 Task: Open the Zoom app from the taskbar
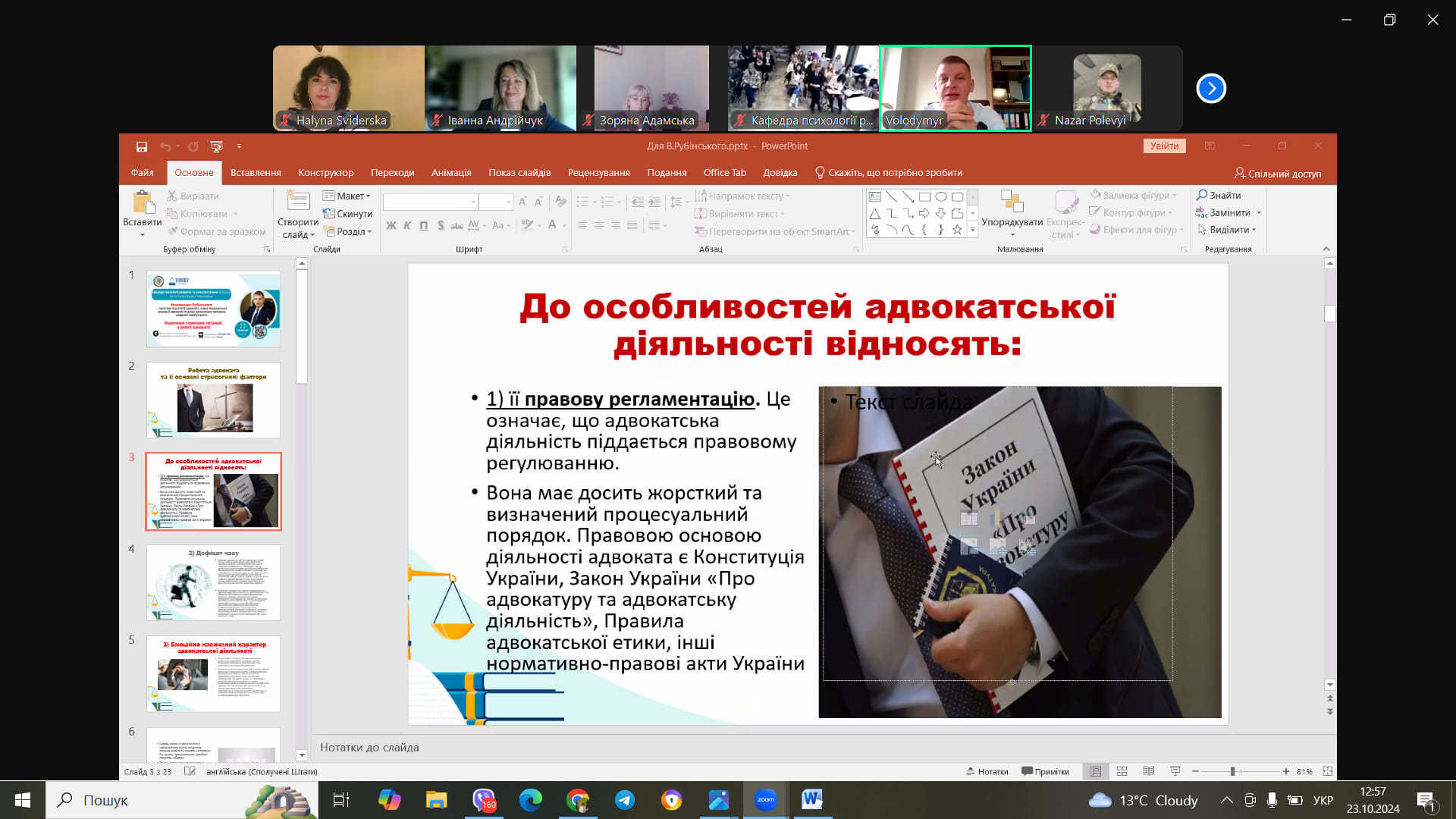(x=765, y=799)
